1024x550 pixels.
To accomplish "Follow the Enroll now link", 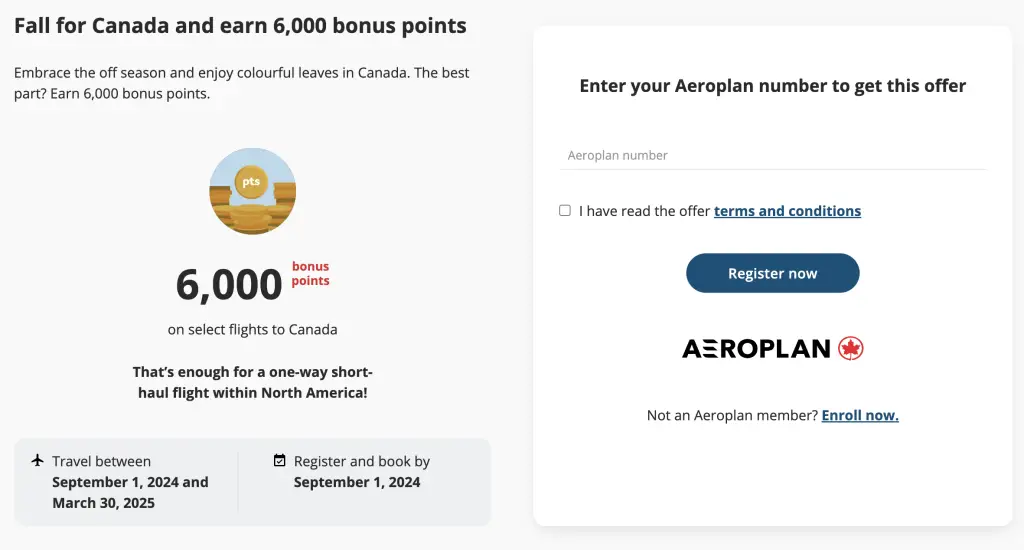I will coord(860,416).
